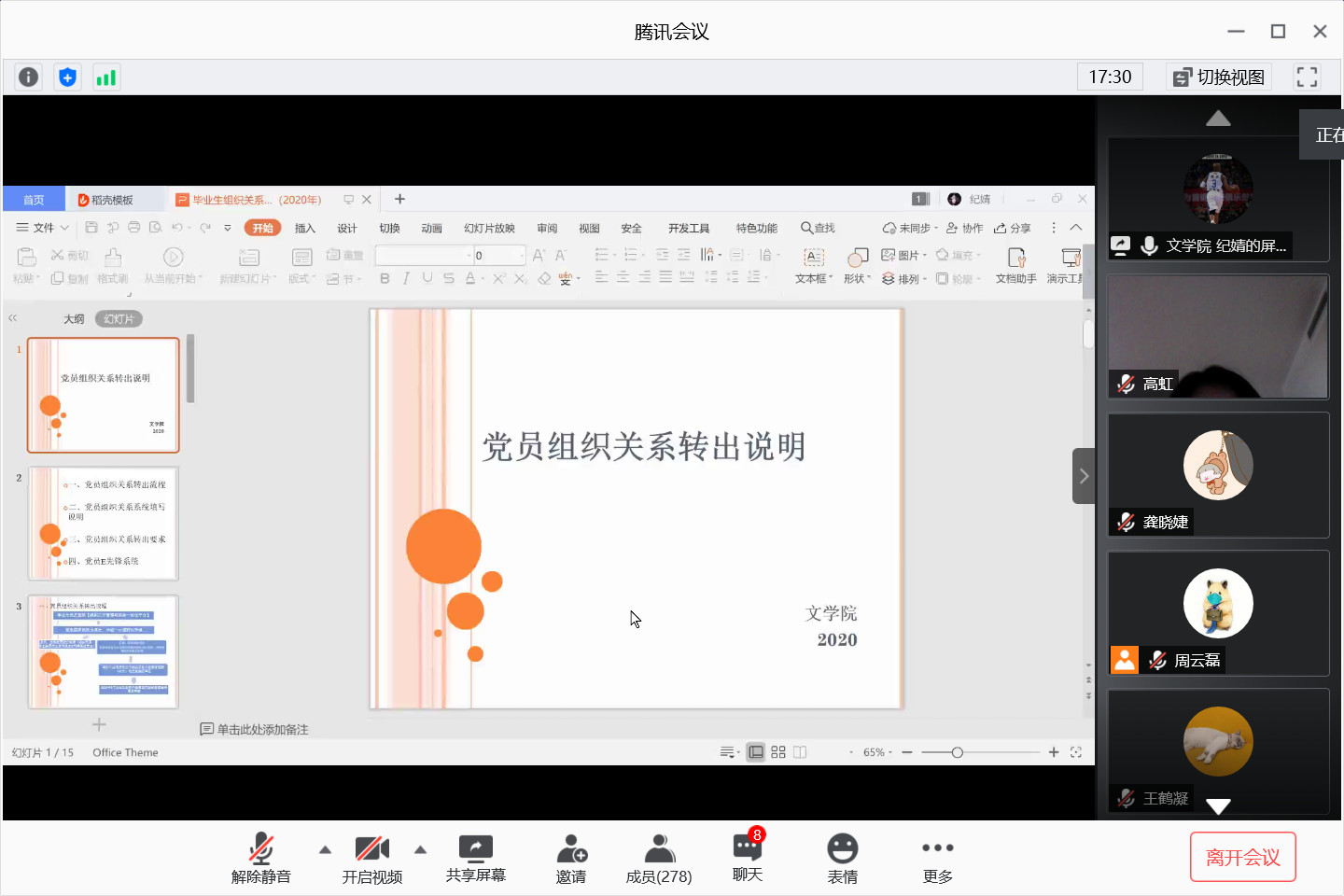Open the 聊天 chat panel

point(747,857)
